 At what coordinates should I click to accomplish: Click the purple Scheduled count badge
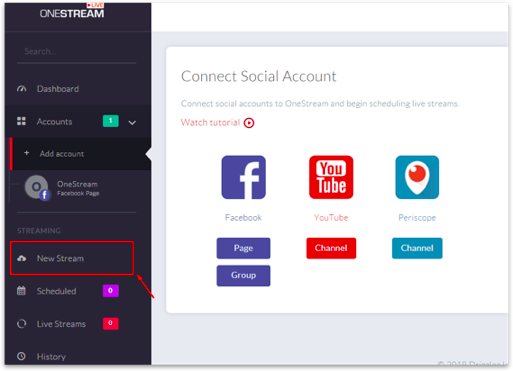click(111, 291)
